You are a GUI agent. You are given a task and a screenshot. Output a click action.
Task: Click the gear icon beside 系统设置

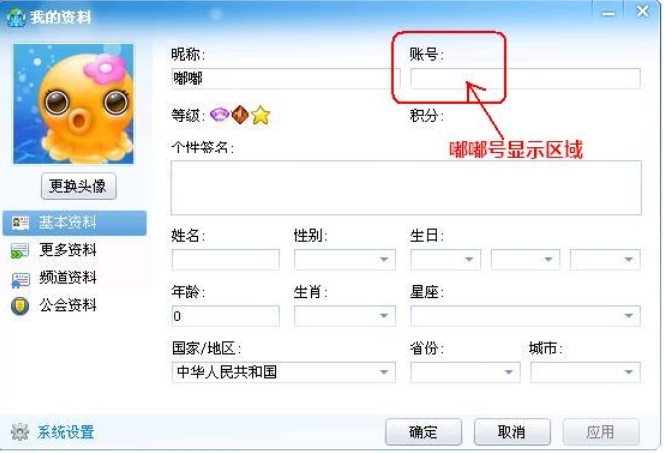(19, 432)
